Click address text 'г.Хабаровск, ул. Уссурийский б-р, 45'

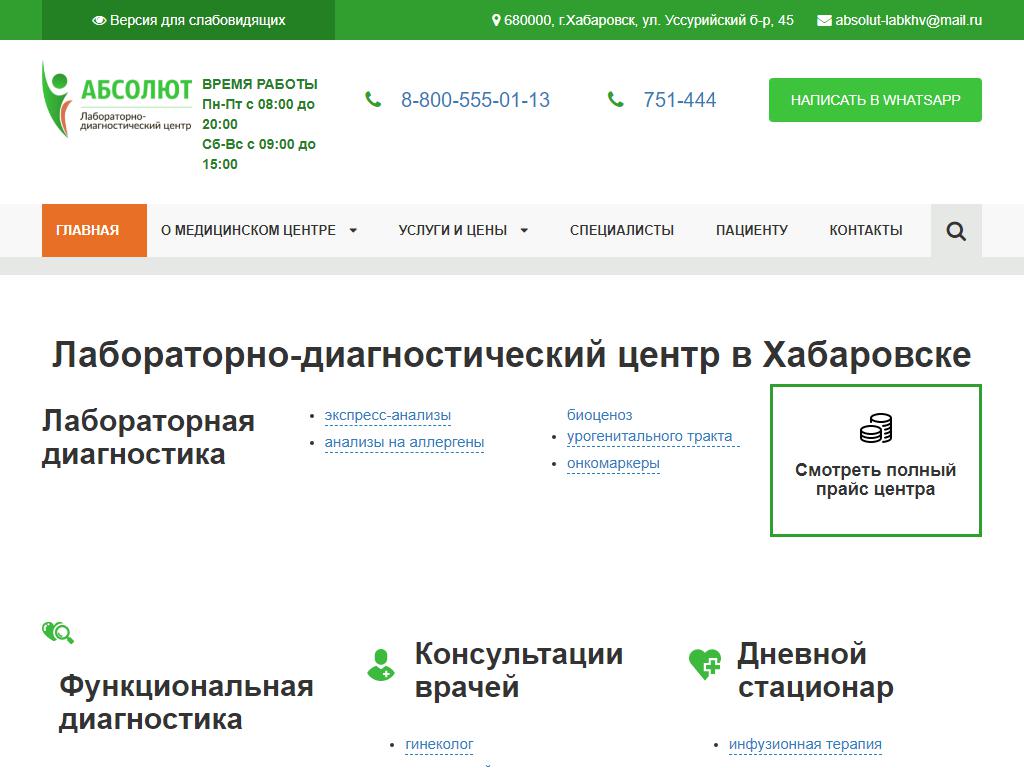click(676, 20)
